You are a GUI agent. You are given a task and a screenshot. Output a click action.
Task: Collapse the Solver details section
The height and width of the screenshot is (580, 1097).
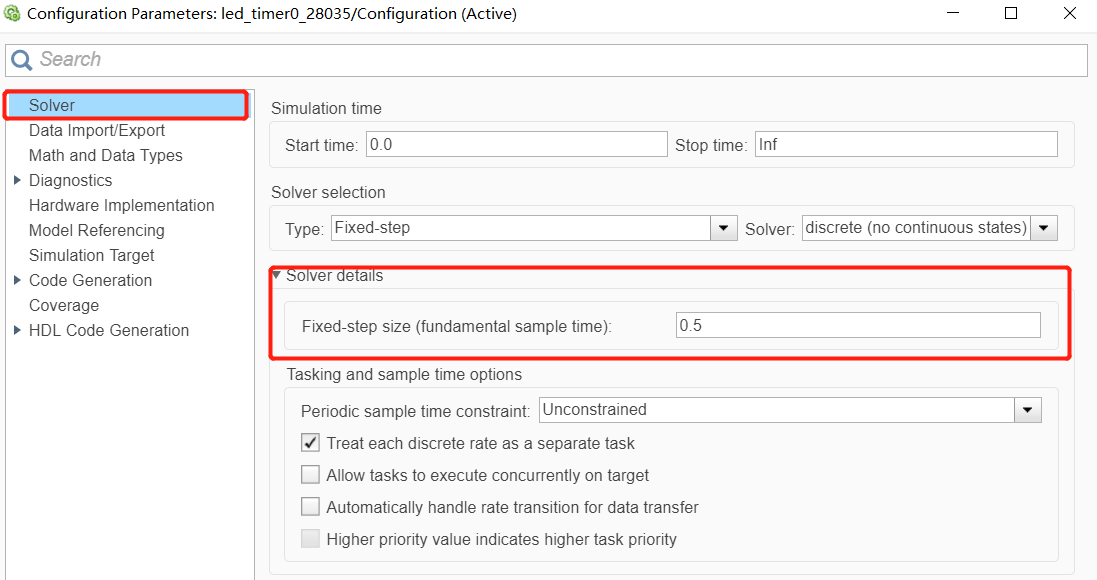276,275
